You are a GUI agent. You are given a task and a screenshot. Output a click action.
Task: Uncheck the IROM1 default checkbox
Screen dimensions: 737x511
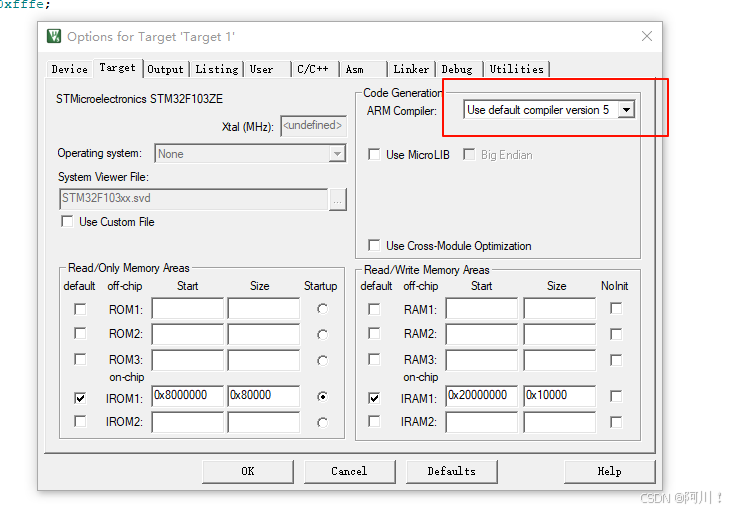click(x=80, y=398)
